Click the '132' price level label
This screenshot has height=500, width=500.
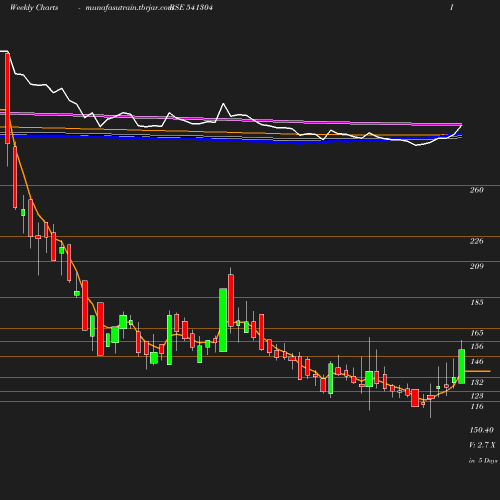click(477, 382)
